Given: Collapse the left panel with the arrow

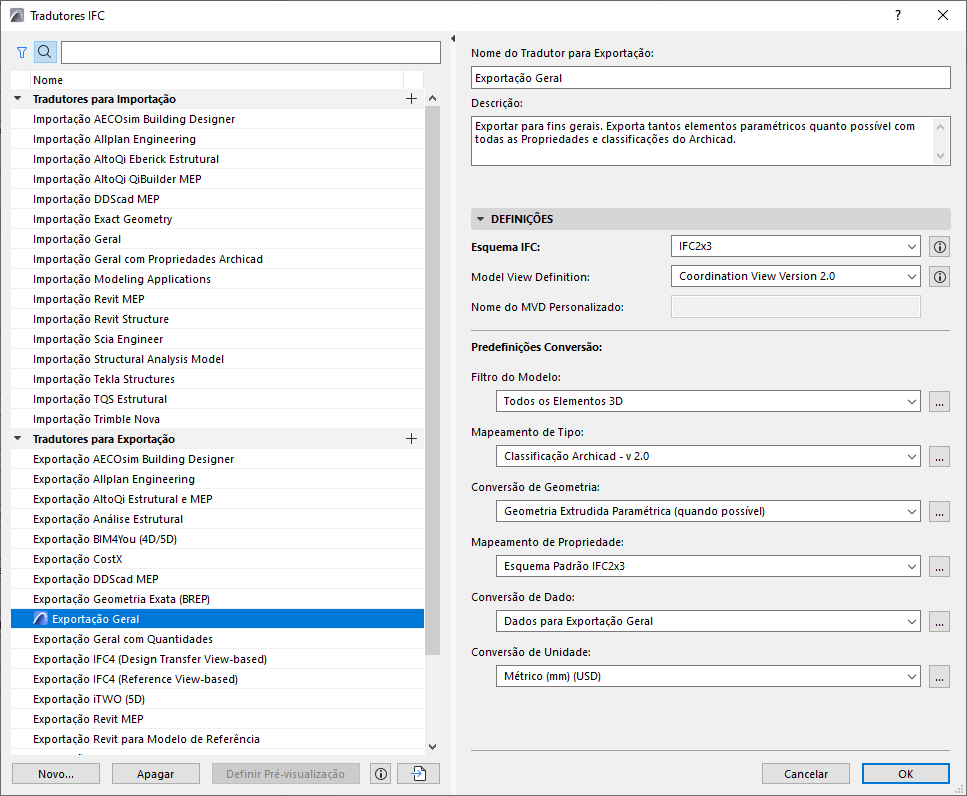Looking at the screenshot, I should pos(453,40).
